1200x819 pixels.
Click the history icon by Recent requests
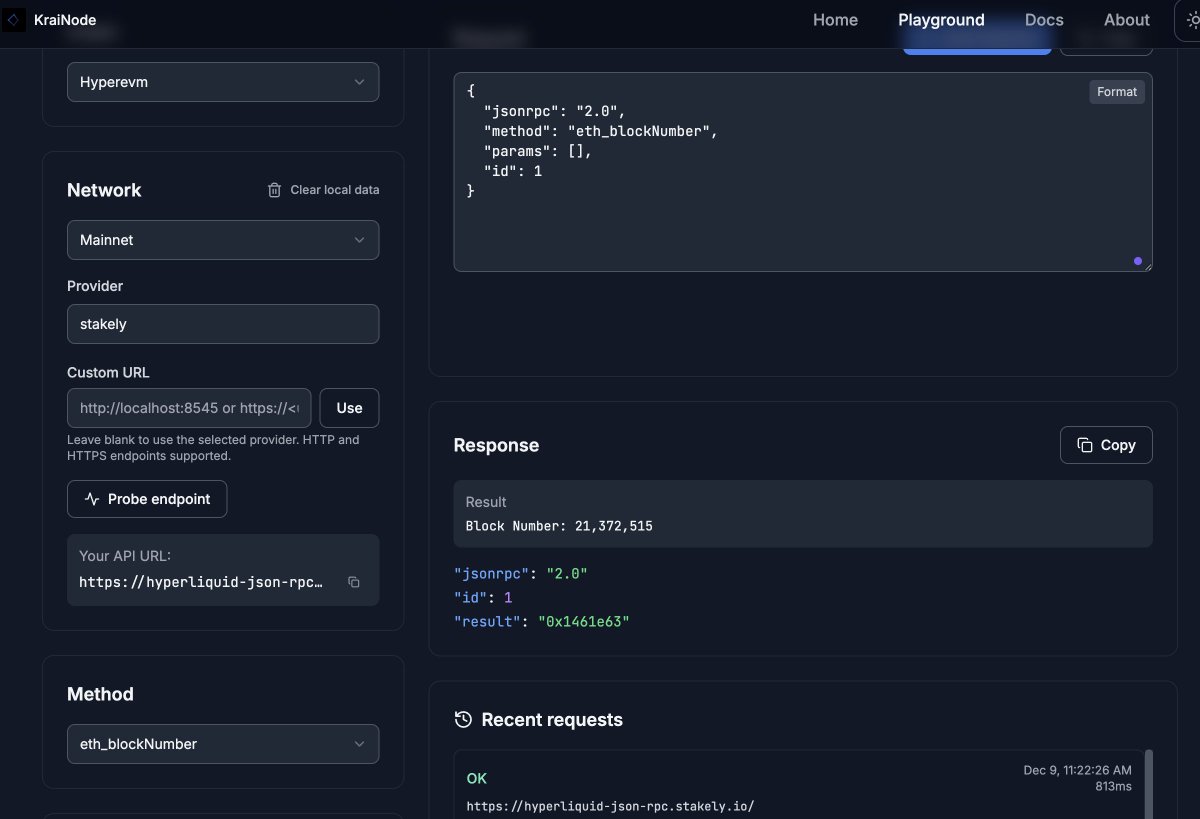pos(463,720)
